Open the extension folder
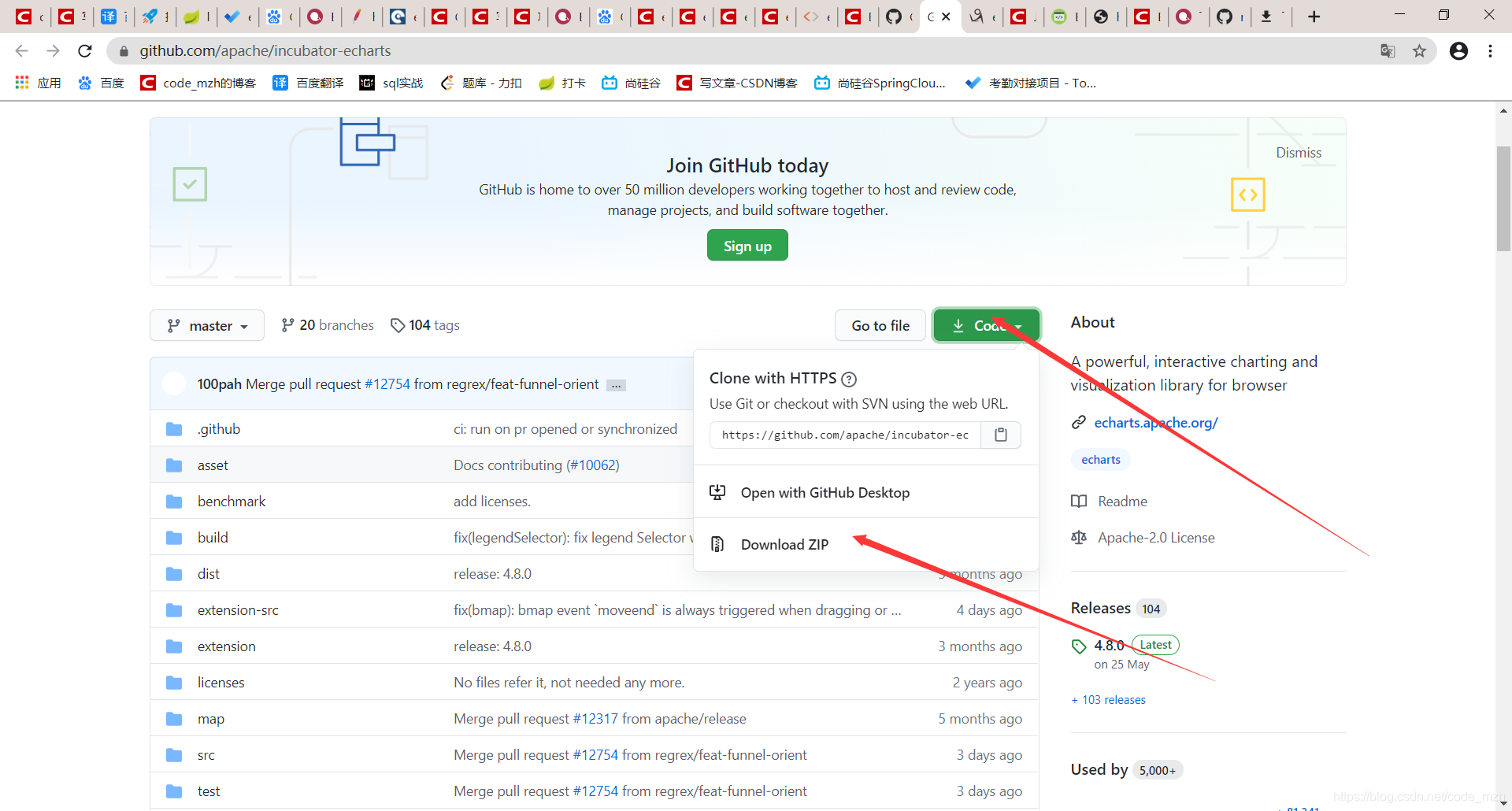The width and height of the screenshot is (1512, 811). click(226, 646)
